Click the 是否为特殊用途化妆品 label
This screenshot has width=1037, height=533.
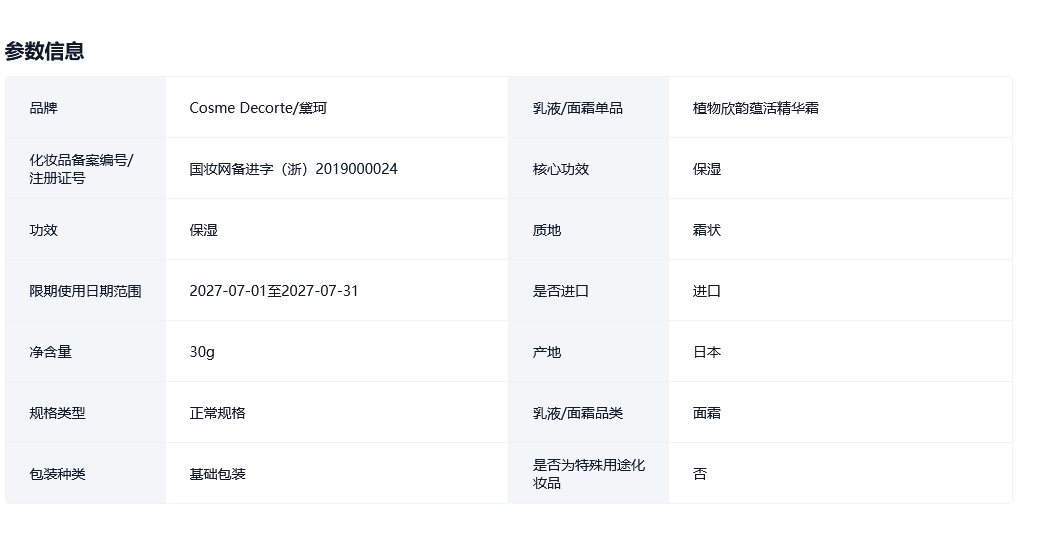click(x=589, y=474)
